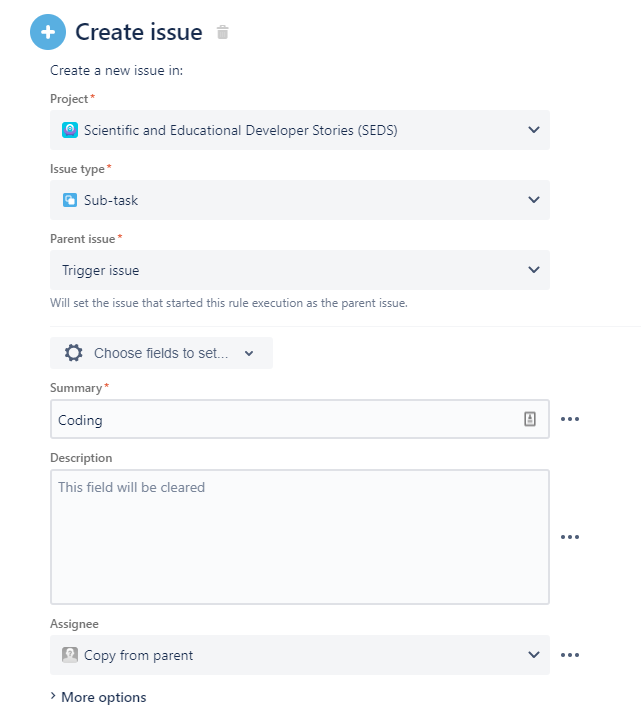Open the Project dropdown
The width and height of the screenshot is (641, 716).
pyautogui.click(x=299, y=130)
